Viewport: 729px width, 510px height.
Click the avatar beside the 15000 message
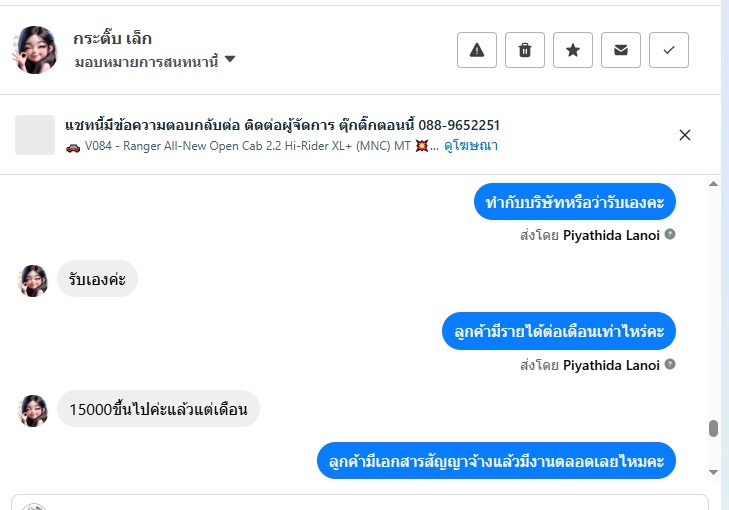coord(34,410)
